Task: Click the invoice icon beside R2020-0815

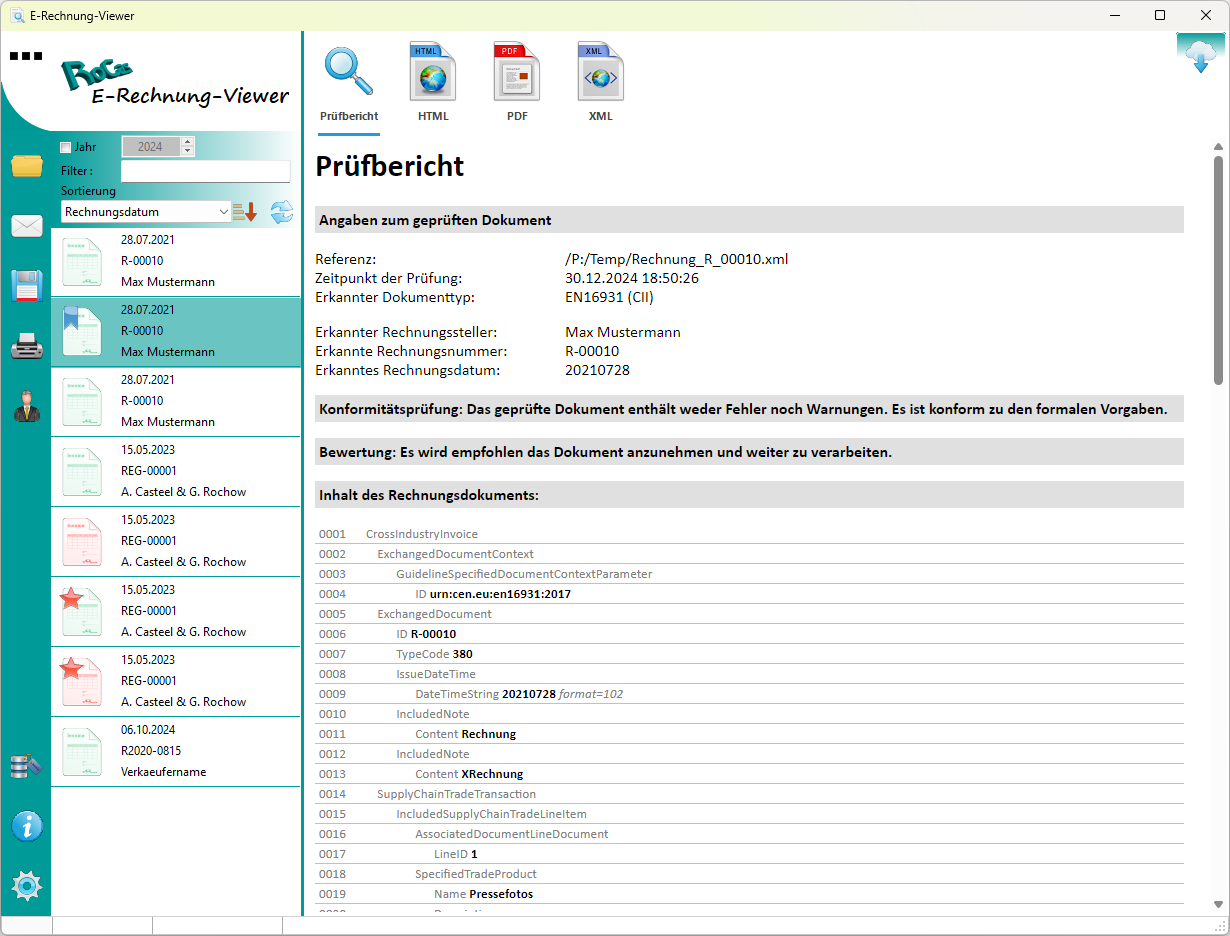Action: [x=82, y=752]
